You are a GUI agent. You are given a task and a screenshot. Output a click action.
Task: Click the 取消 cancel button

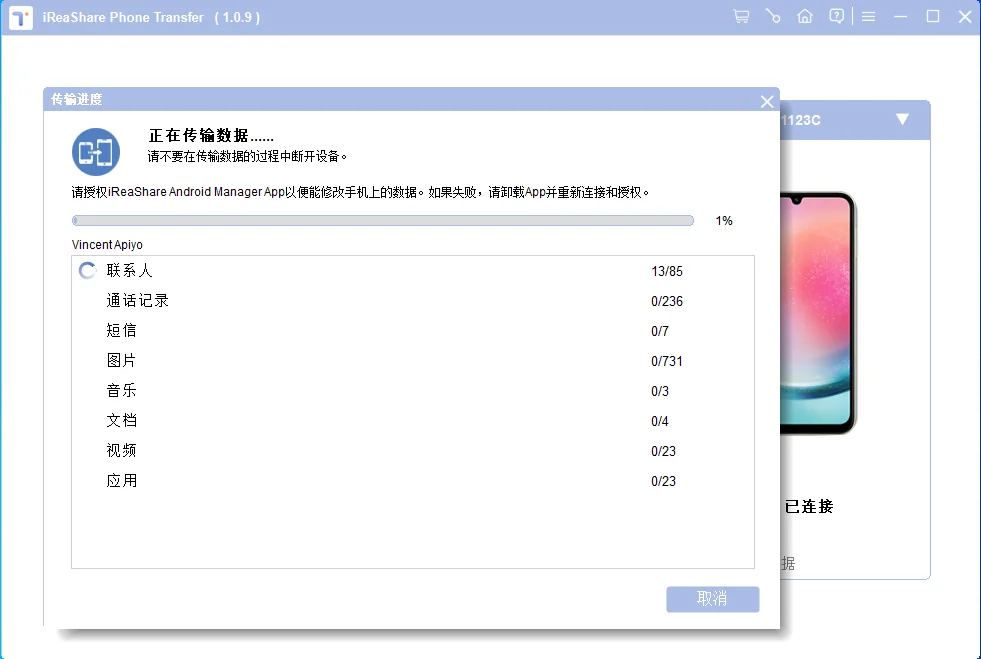[x=712, y=598]
